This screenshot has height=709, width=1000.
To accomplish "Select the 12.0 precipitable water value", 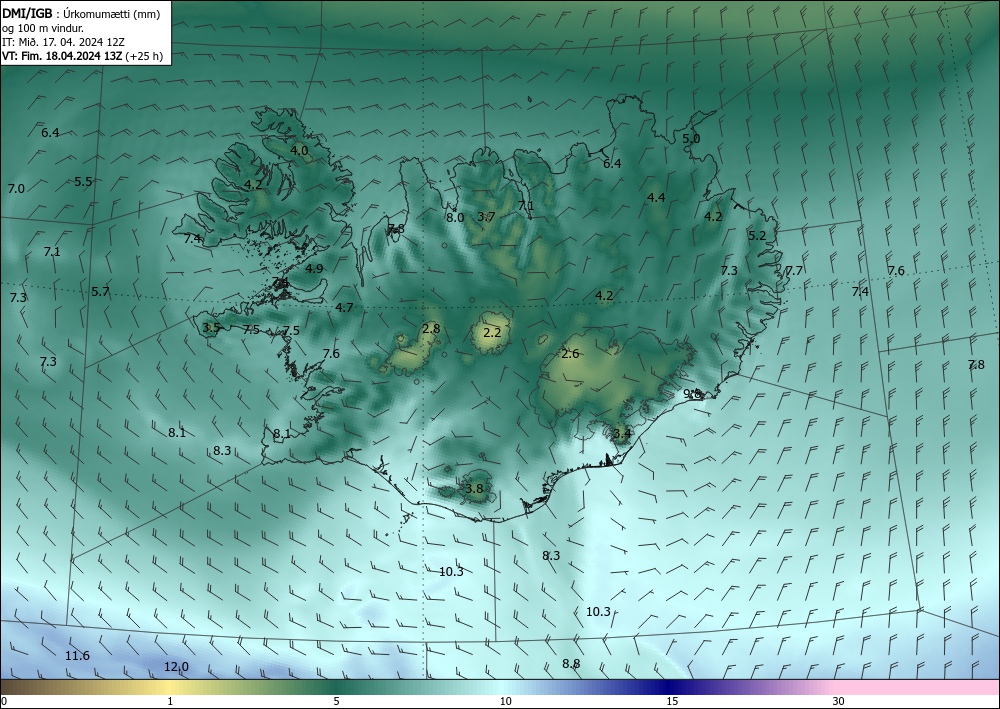I will pos(176,667).
